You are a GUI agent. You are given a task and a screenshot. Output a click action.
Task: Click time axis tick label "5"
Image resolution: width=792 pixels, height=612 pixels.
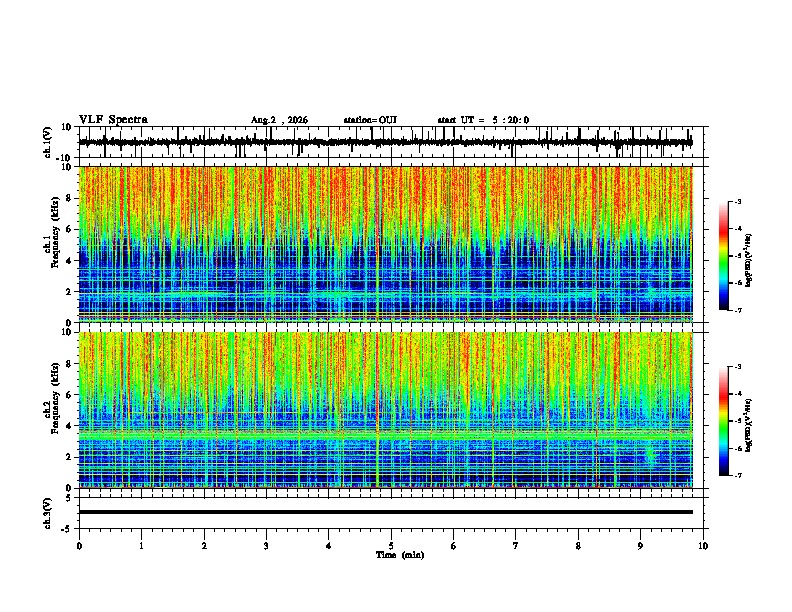[x=391, y=546]
